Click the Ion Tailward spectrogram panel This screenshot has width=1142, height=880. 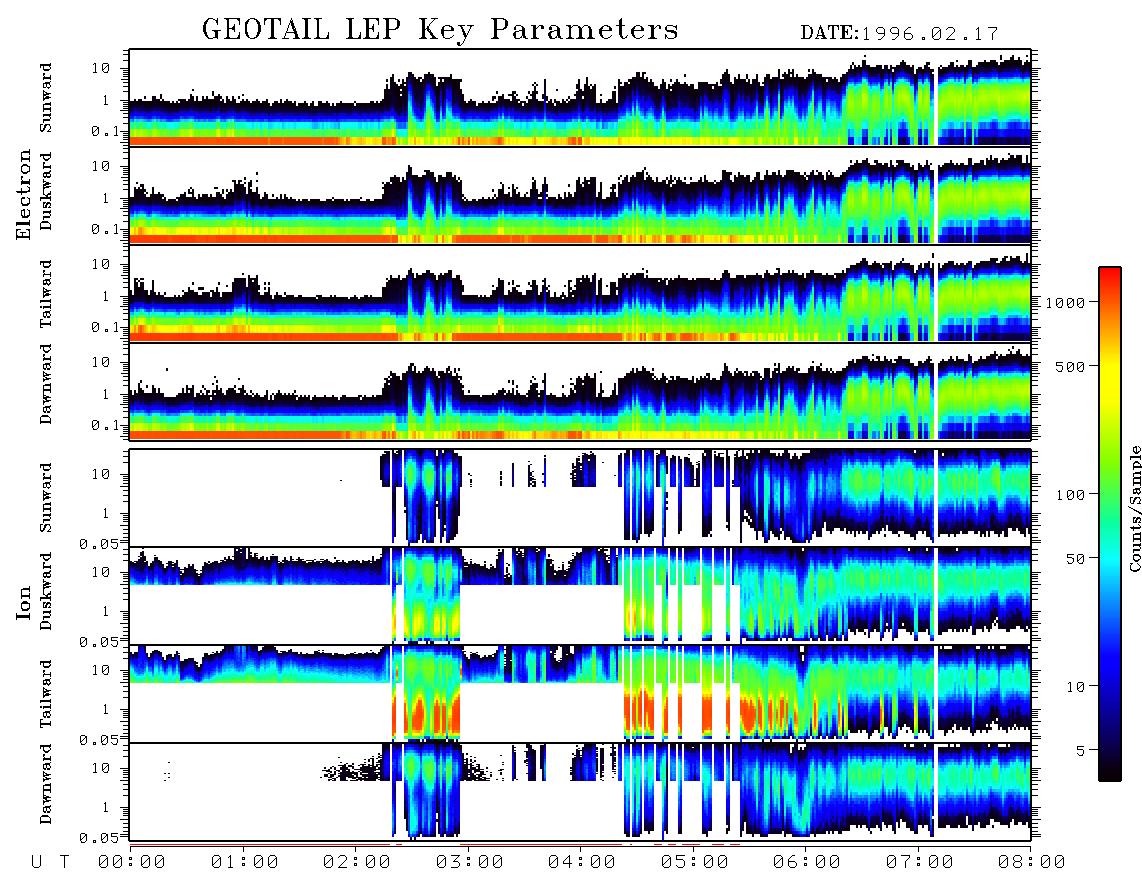[580, 694]
